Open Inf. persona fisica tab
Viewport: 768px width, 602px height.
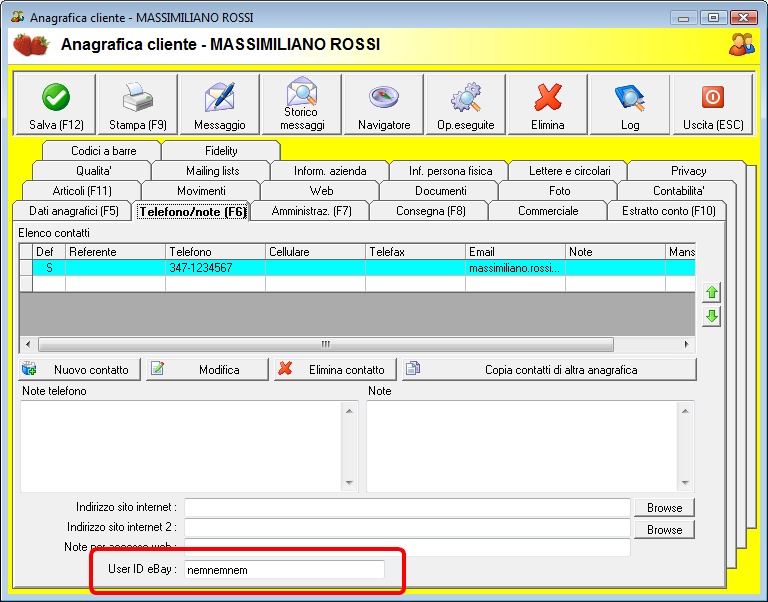[x=450, y=171]
